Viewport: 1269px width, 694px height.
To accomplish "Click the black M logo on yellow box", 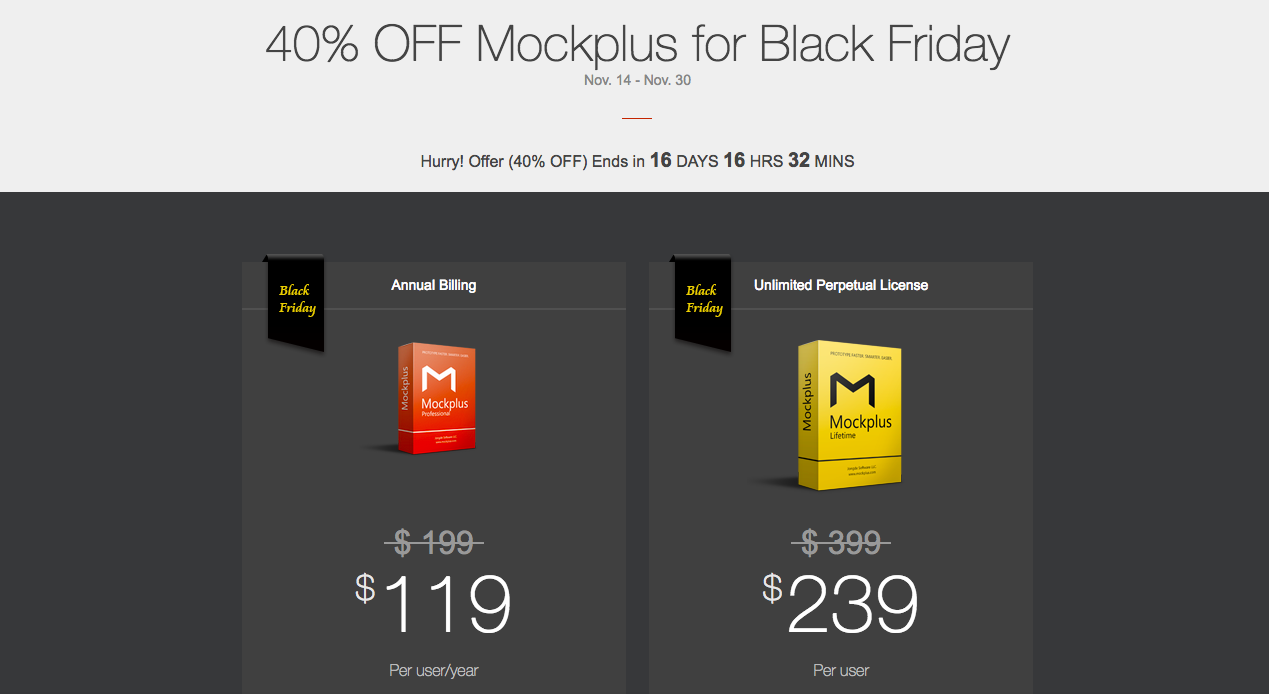I will [x=855, y=389].
